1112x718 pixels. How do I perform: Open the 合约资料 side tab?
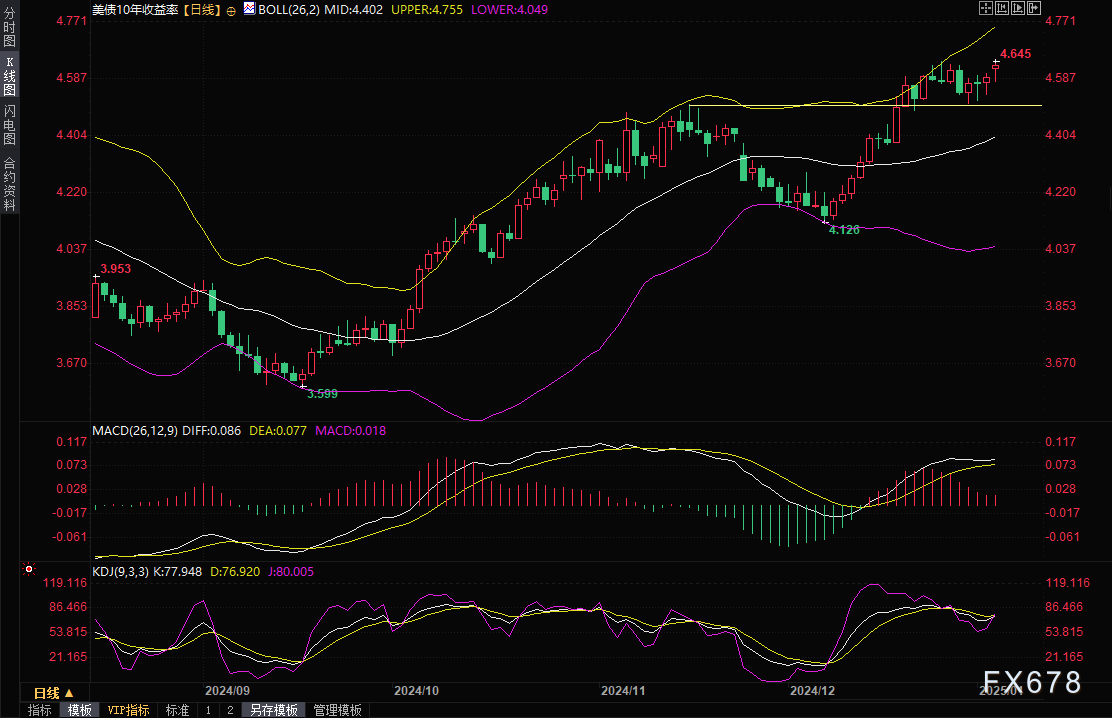(9, 184)
